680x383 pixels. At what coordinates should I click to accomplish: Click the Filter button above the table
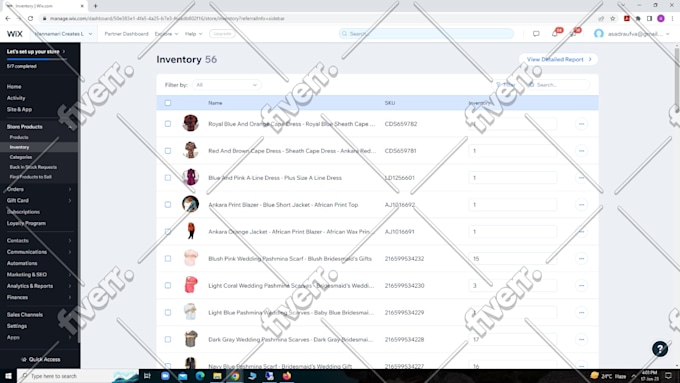(506, 85)
